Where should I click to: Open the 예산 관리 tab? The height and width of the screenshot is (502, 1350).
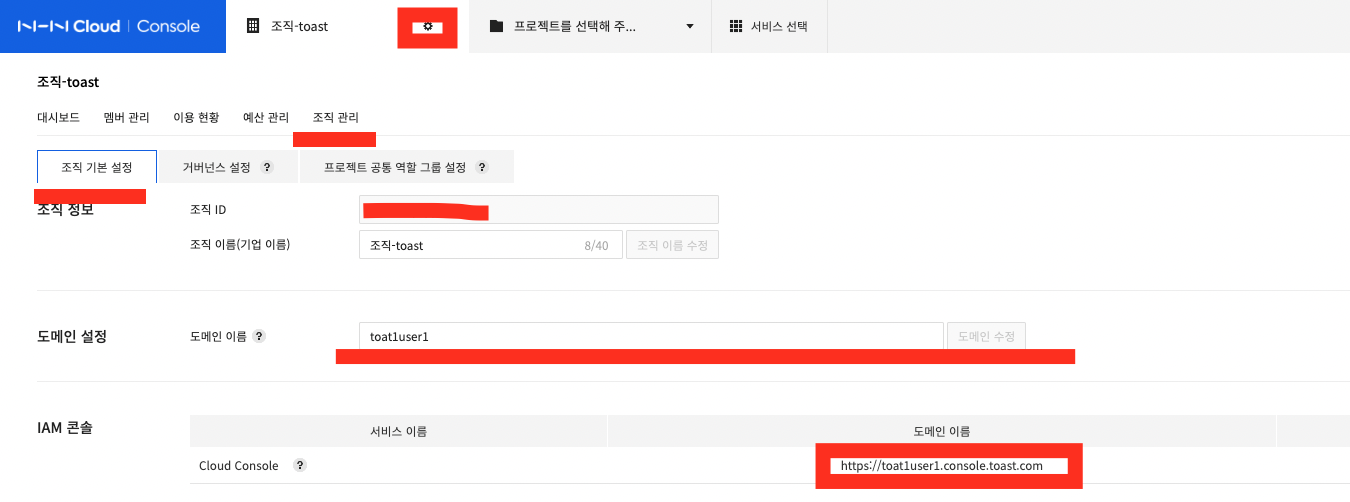[266, 117]
